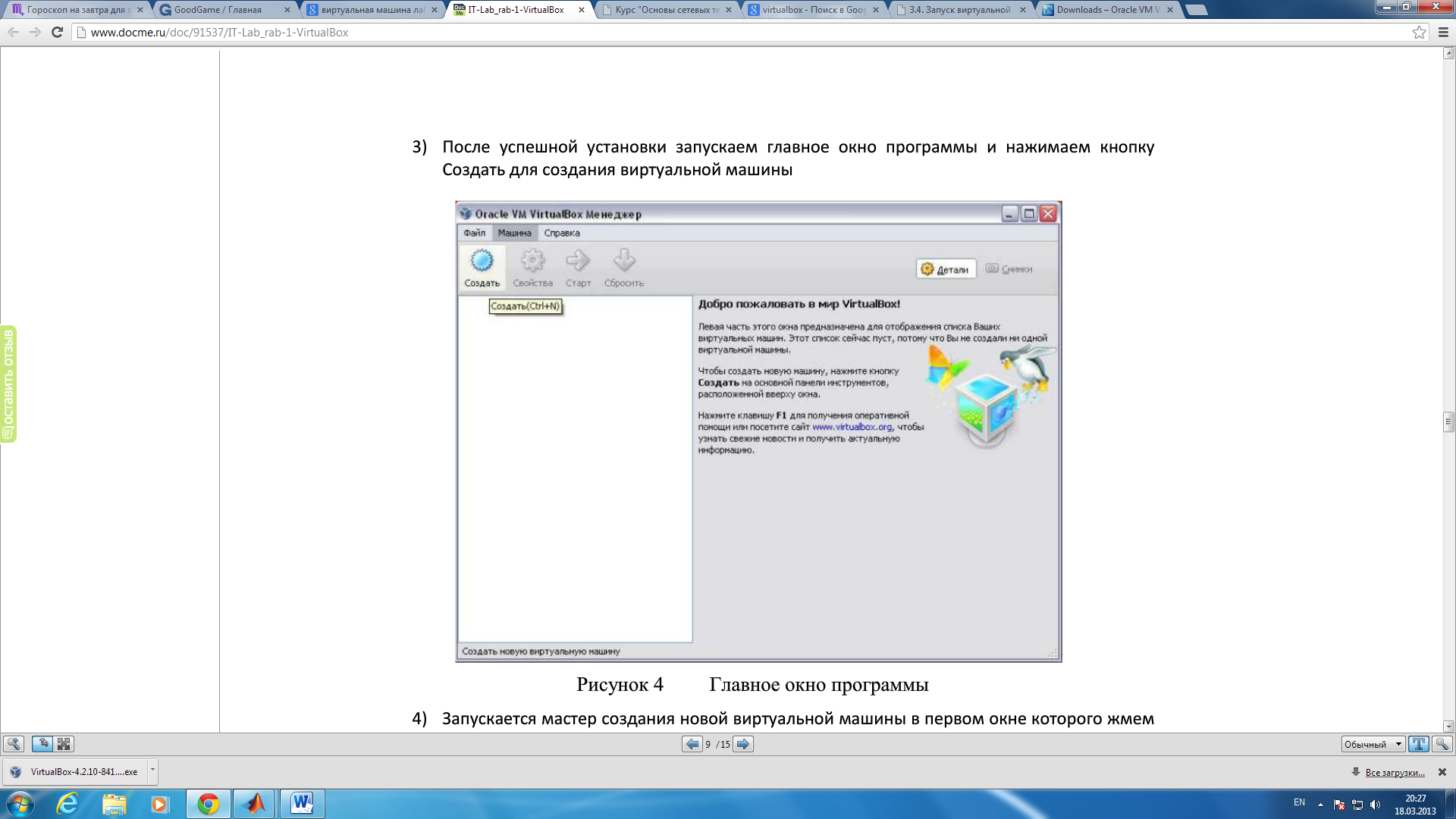Click the Action Center flag tray icon

coord(1339,805)
